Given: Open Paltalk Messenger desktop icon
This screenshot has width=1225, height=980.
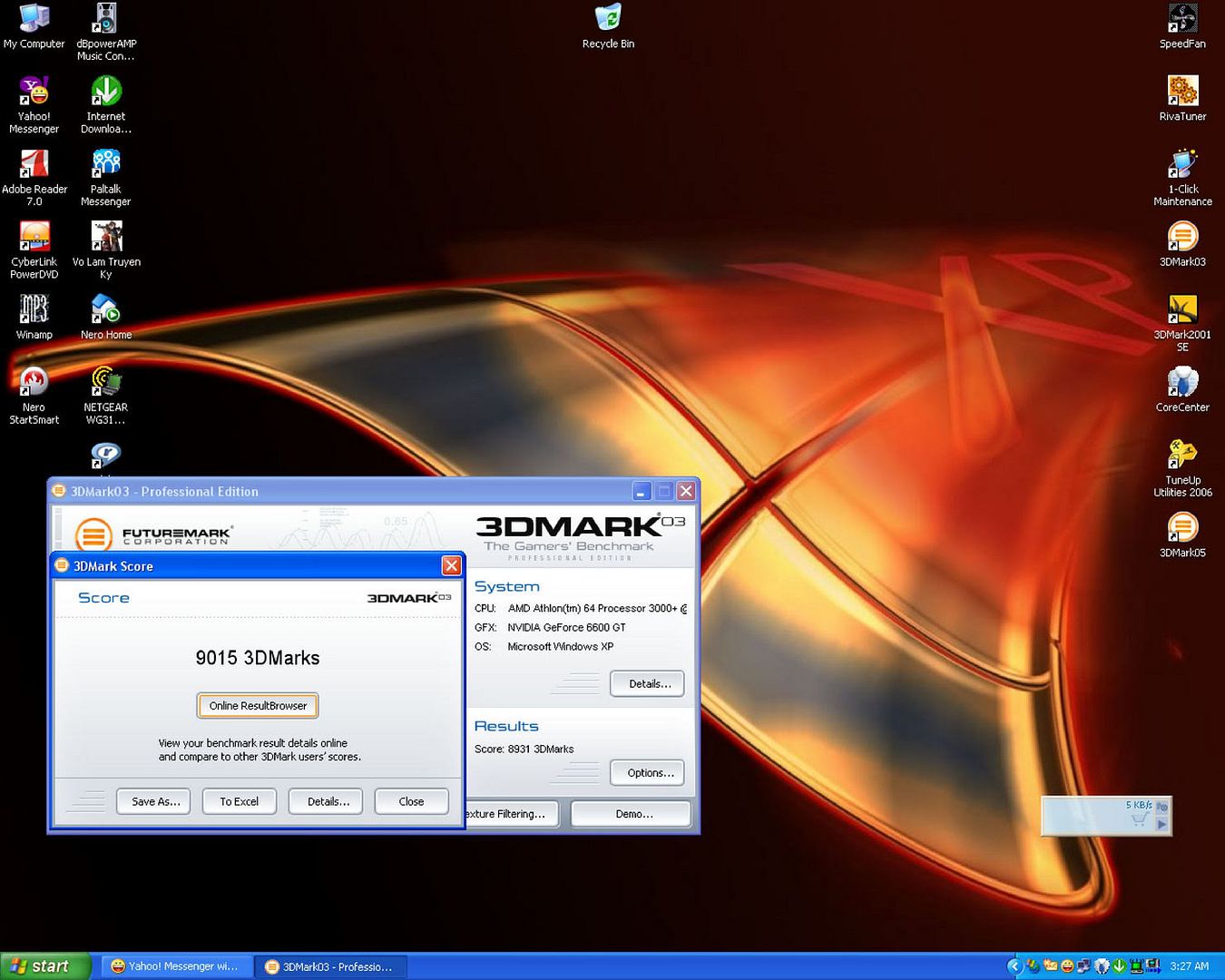Looking at the screenshot, I should (x=105, y=177).
